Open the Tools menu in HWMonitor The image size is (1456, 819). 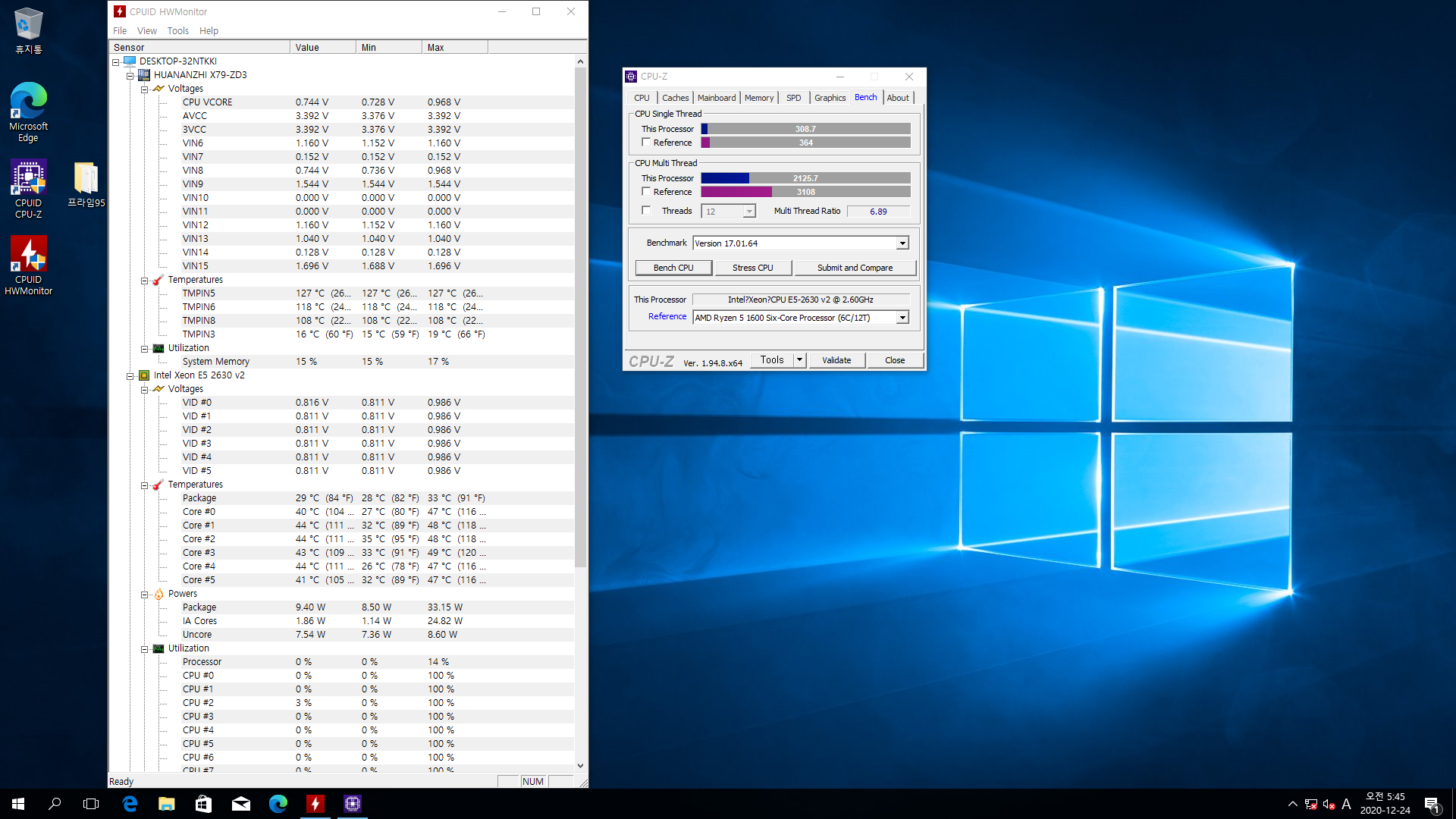click(x=177, y=31)
